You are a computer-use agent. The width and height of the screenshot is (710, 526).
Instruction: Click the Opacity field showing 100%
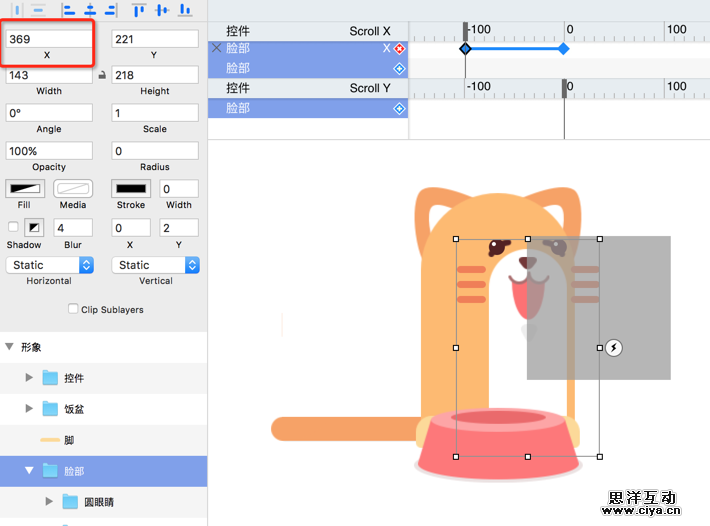click(x=49, y=151)
